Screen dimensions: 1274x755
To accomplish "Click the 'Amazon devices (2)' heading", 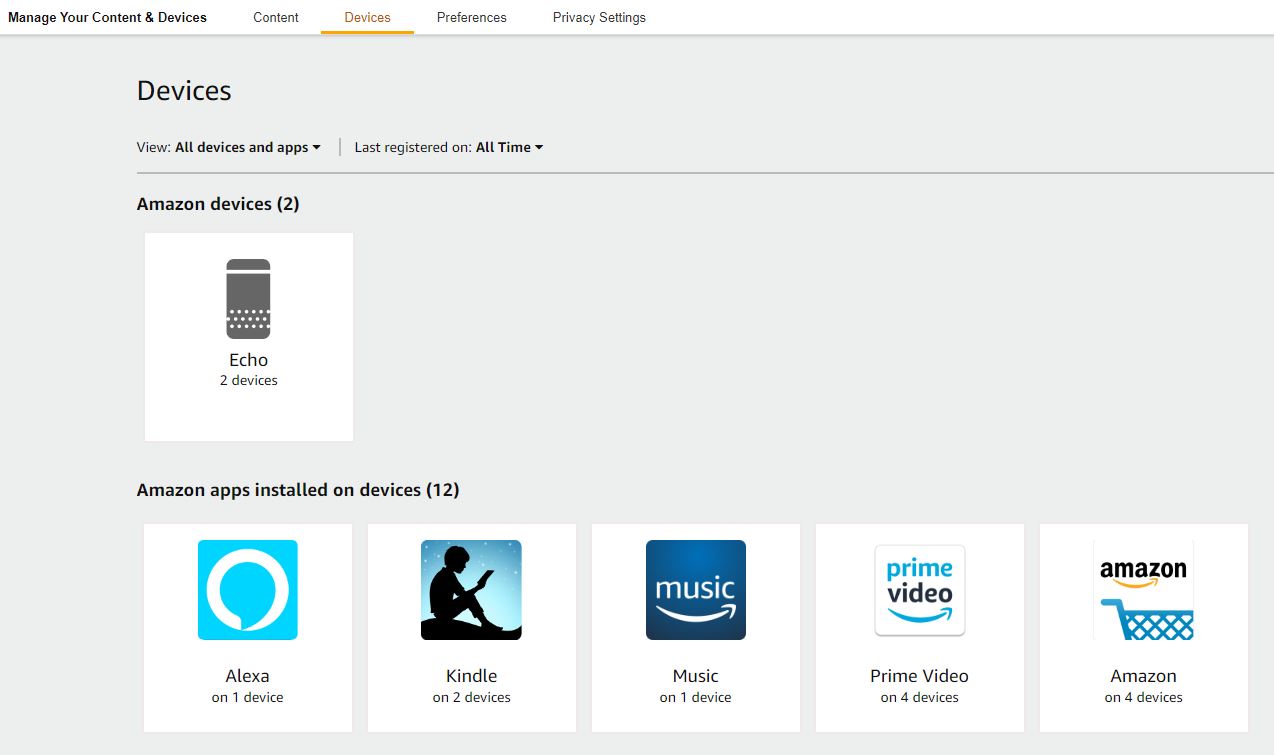I will (x=218, y=204).
